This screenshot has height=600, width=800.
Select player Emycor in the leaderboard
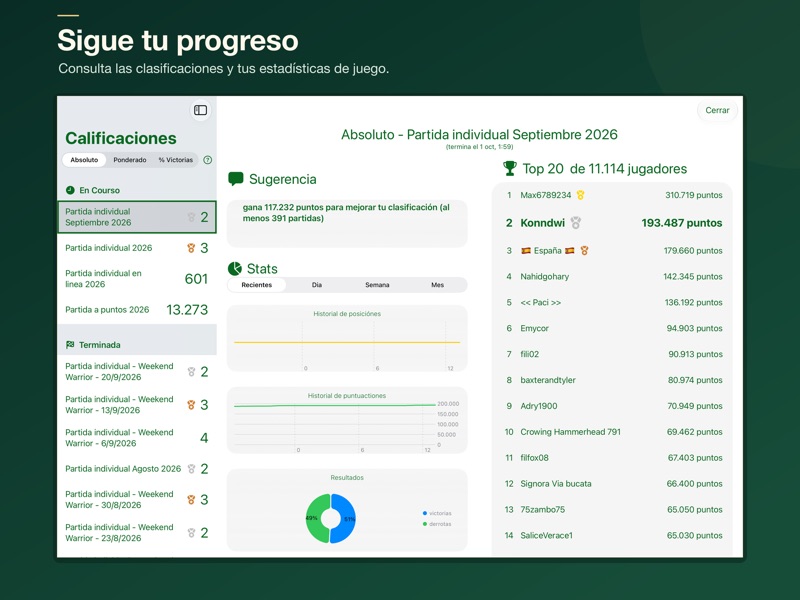tap(613, 328)
